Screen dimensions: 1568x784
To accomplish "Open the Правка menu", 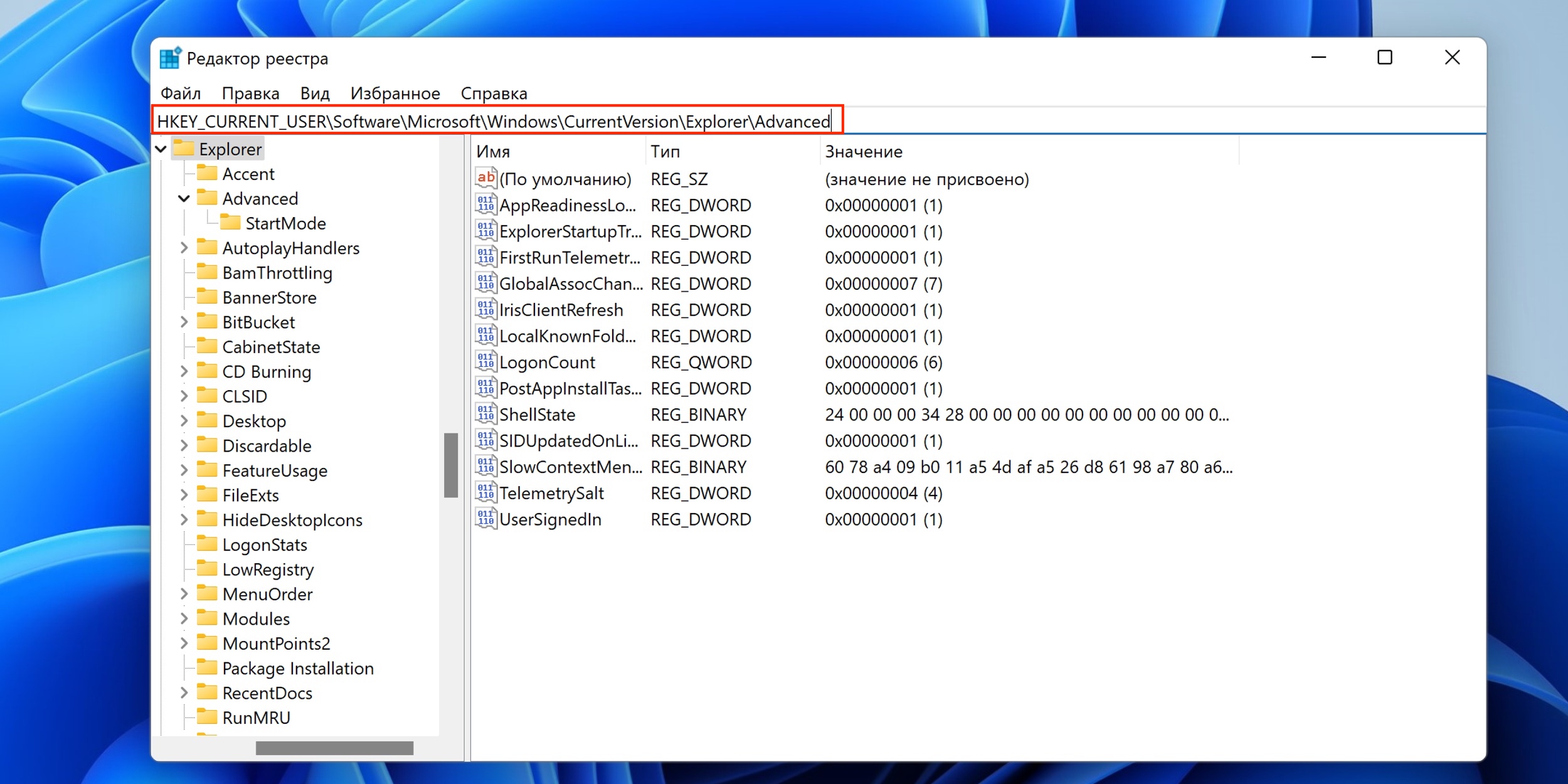I will [x=249, y=93].
